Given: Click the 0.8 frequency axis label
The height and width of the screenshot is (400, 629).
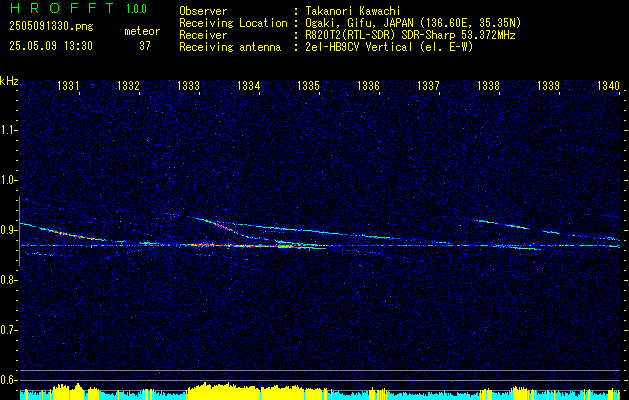Looking at the screenshot, I should 8,280.
